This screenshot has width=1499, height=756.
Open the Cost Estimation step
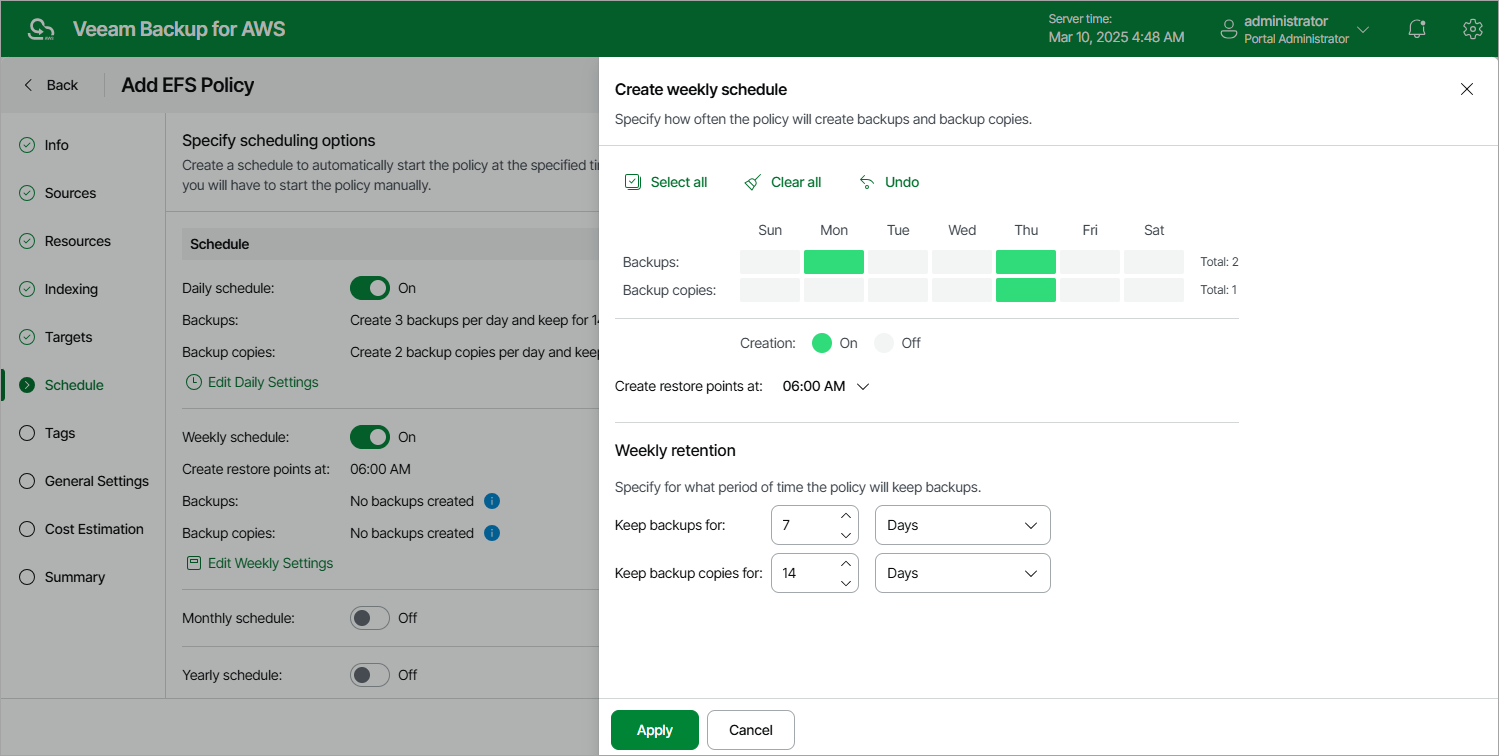[94, 529]
